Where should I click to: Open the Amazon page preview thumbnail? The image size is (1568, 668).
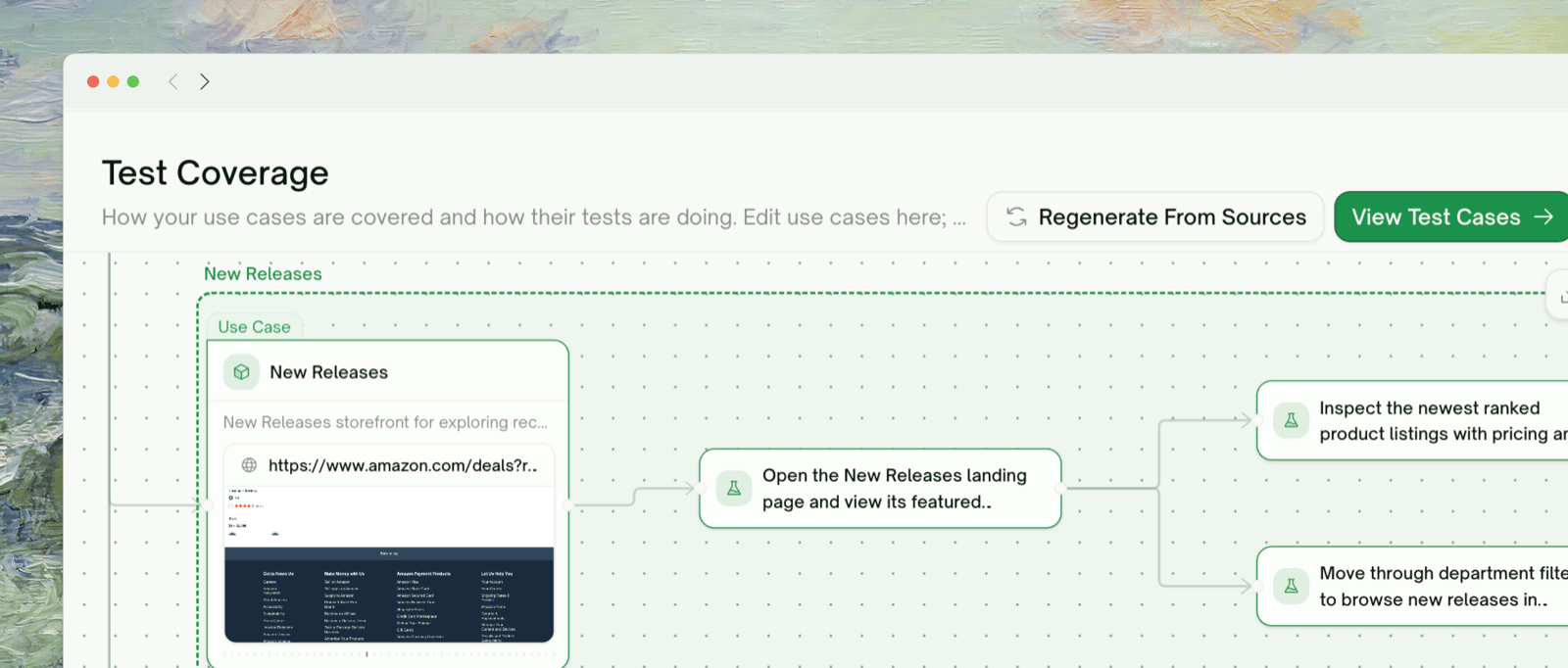pyautogui.click(x=389, y=565)
